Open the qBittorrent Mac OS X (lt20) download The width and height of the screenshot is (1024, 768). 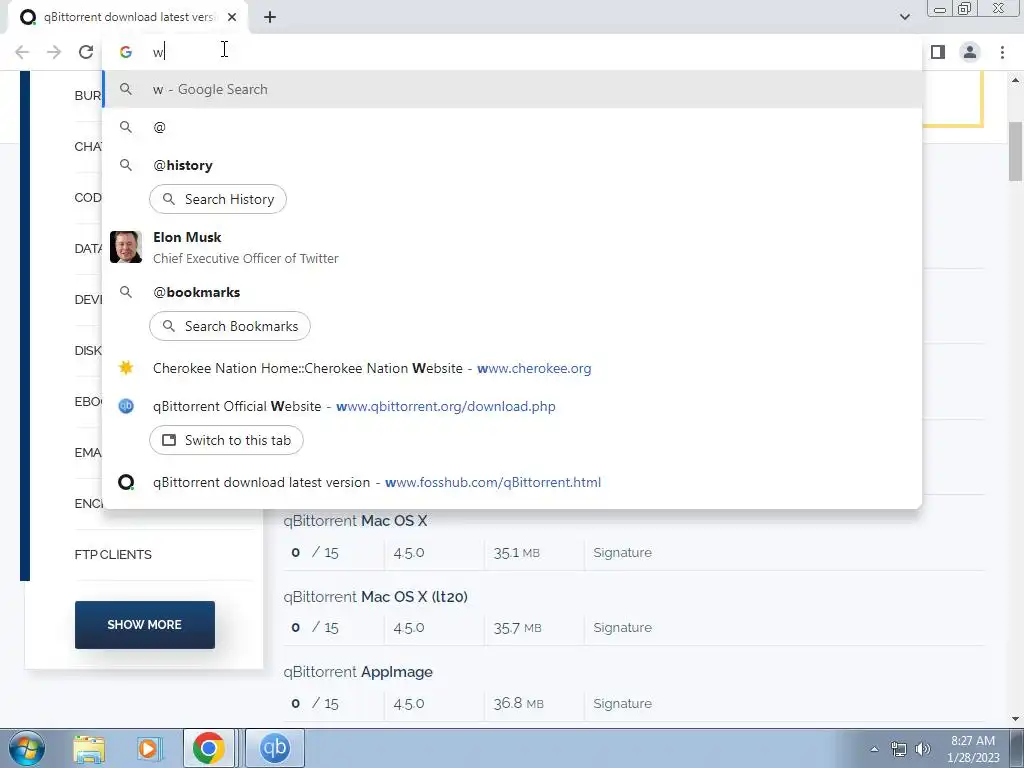click(376, 597)
